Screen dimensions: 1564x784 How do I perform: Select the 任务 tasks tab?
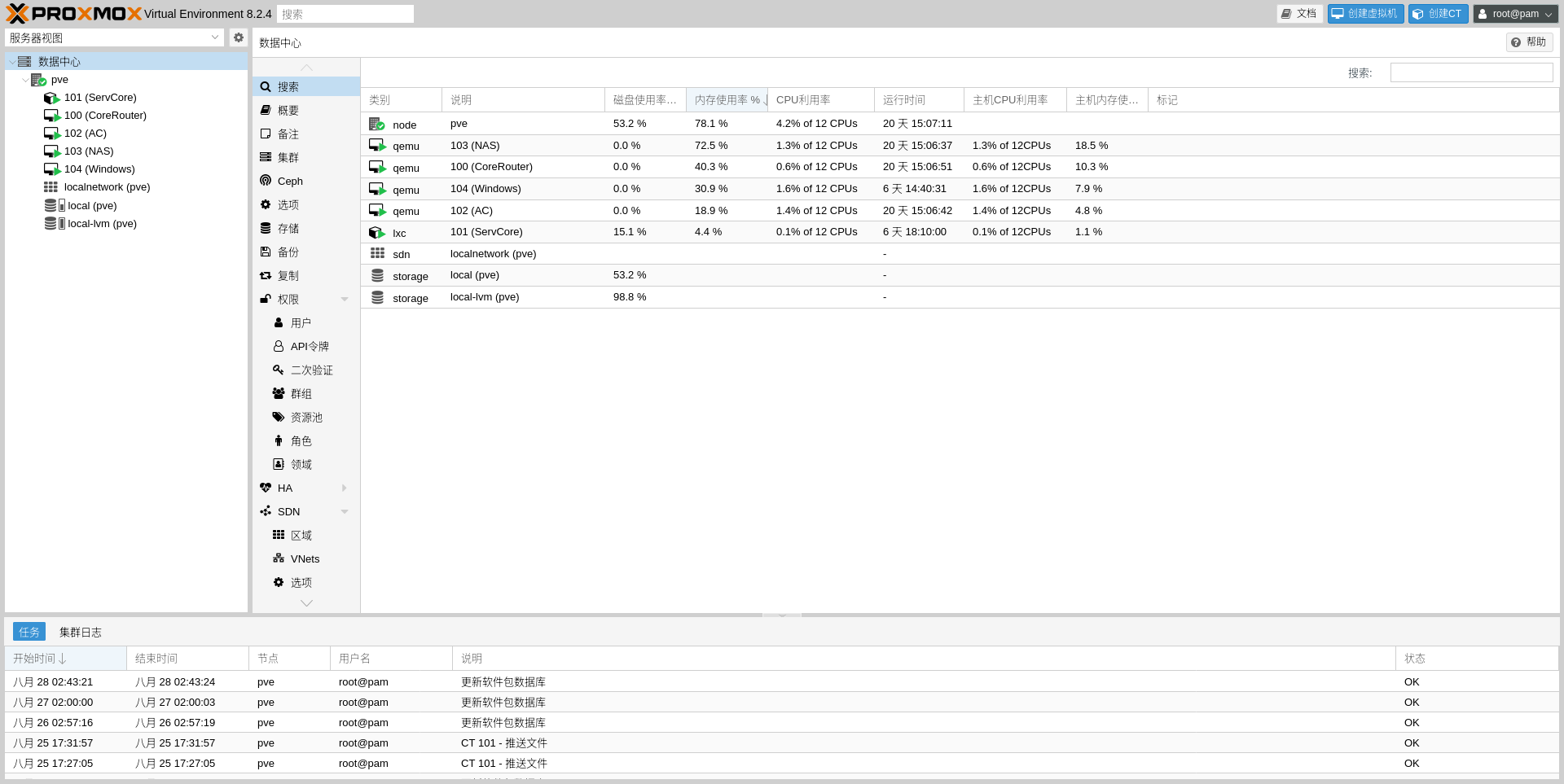(29, 633)
